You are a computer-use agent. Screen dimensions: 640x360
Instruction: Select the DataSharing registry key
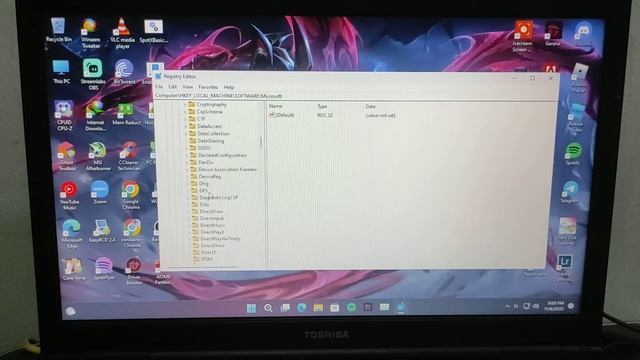click(x=211, y=141)
